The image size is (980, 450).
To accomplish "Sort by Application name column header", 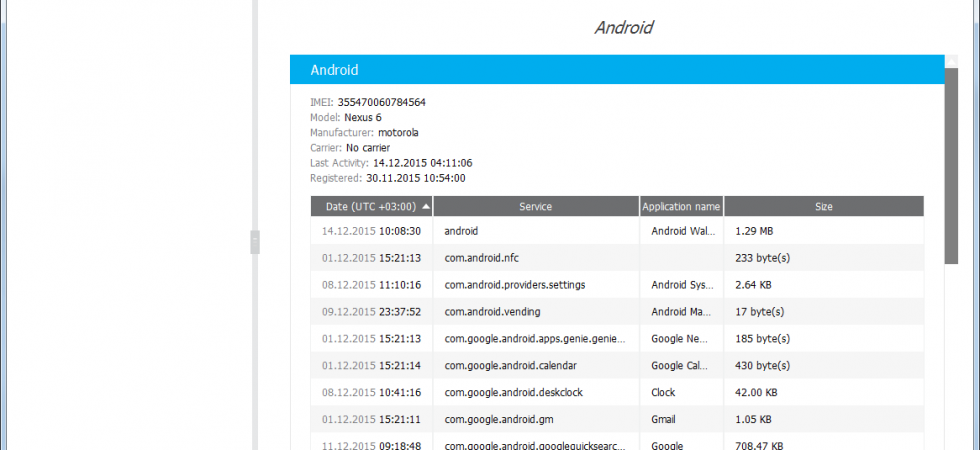I will tap(681, 206).
